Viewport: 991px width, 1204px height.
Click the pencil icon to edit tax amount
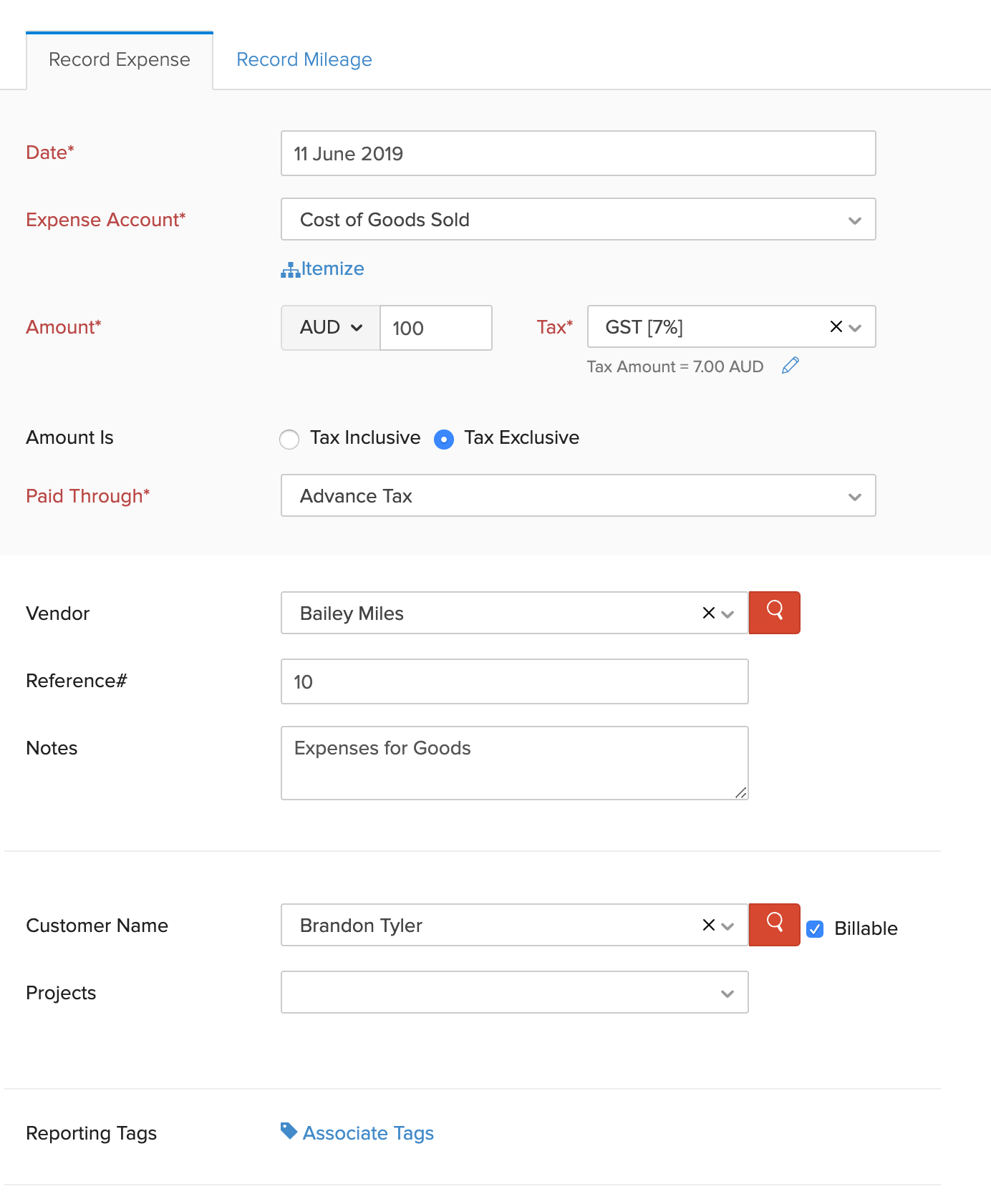pyautogui.click(x=790, y=366)
